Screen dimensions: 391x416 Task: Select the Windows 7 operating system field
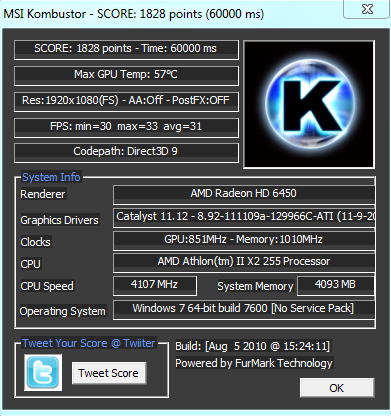point(244,310)
